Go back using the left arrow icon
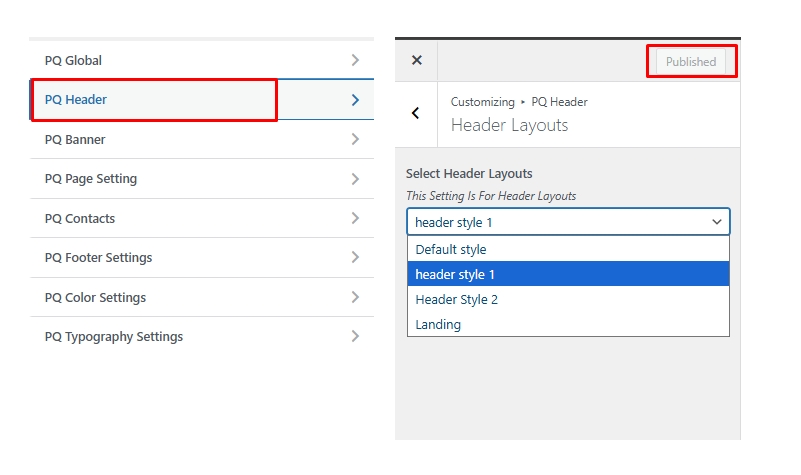 pyautogui.click(x=416, y=114)
